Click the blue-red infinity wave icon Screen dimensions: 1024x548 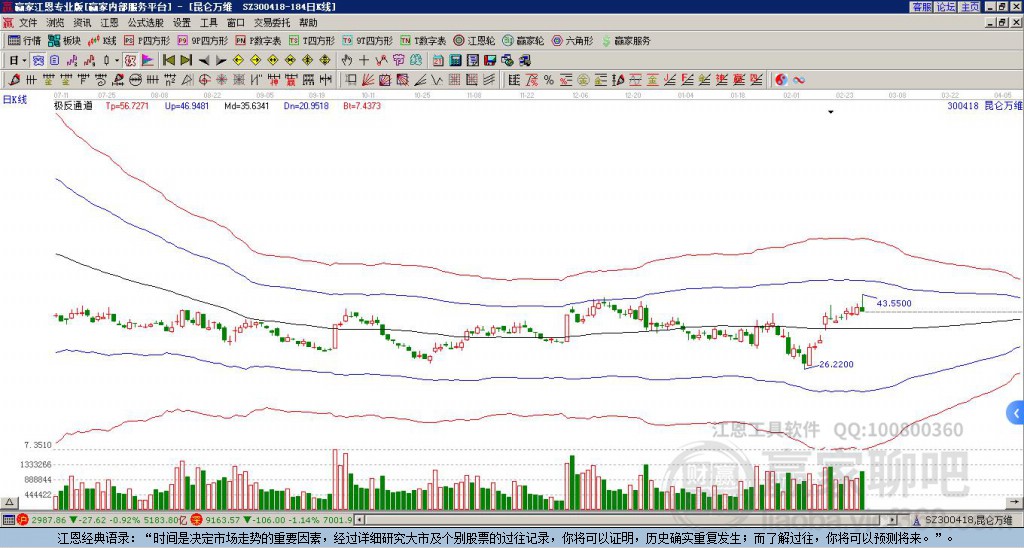coord(798,80)
